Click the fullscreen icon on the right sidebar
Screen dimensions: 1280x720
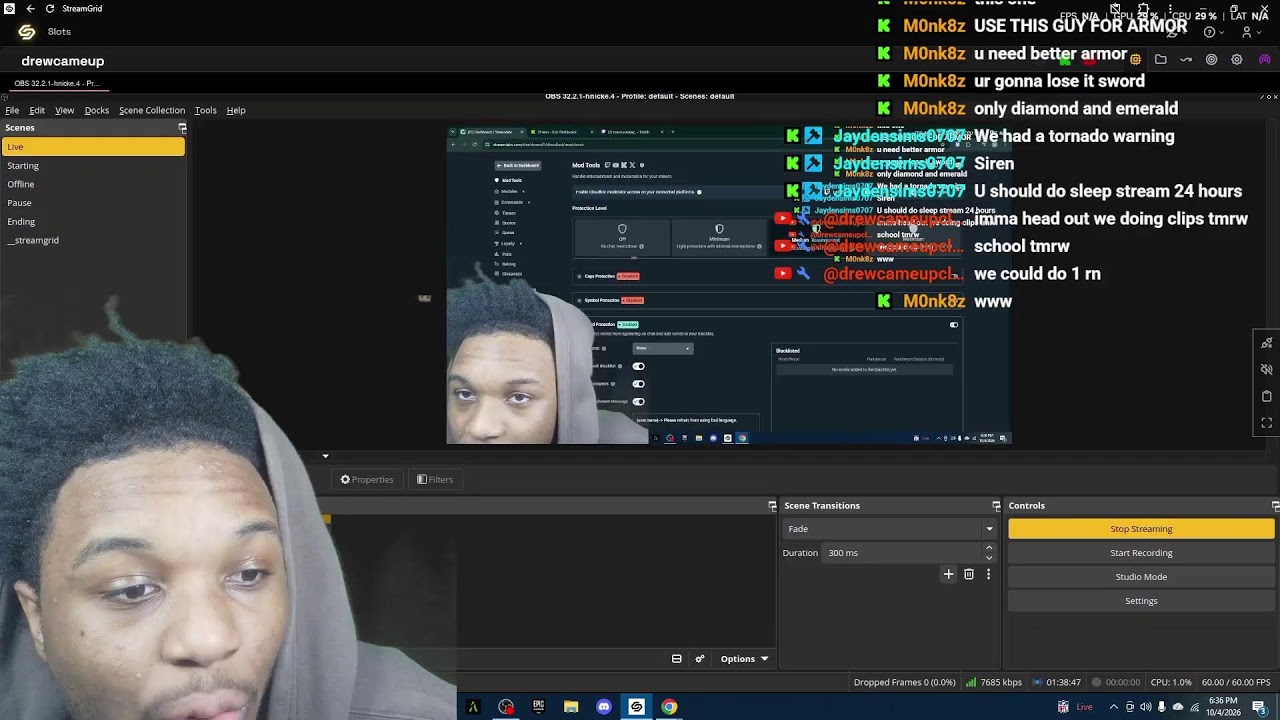click(x=1266, y=423)
